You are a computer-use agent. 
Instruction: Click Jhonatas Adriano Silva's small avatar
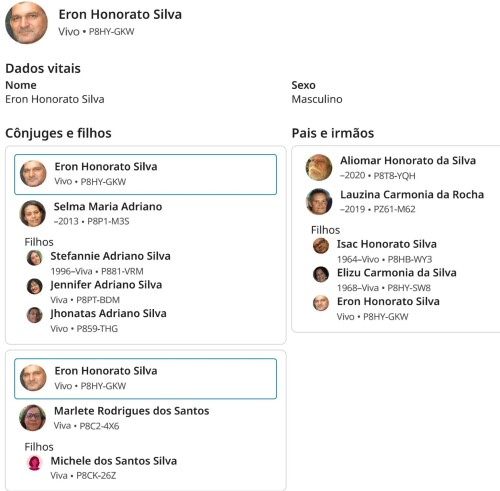click(35, 315)
